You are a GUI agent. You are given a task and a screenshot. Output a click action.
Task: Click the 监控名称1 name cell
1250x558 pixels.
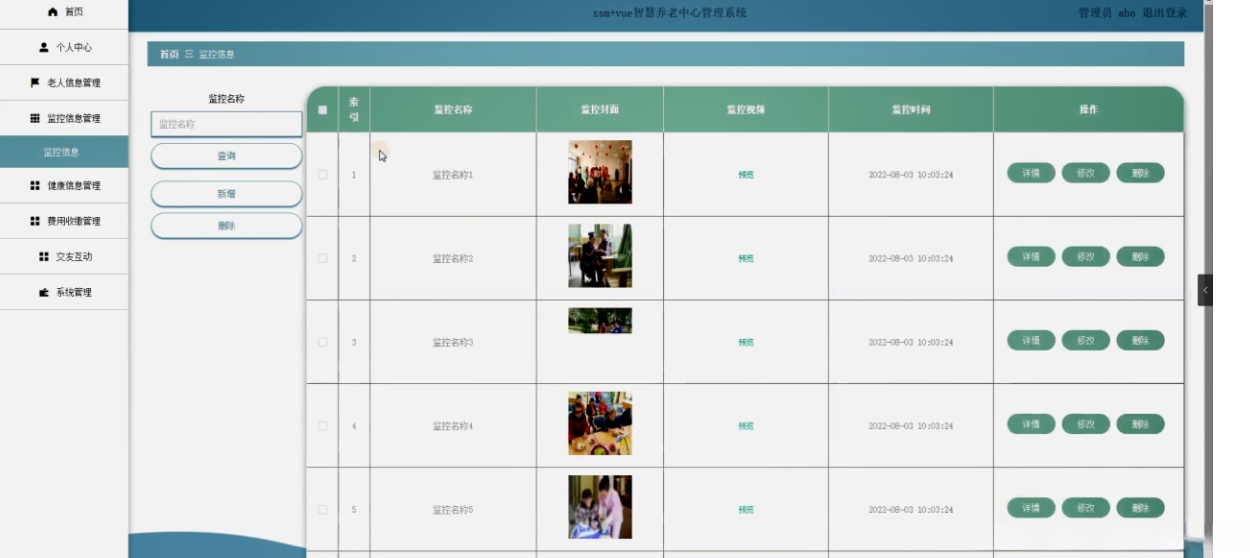click(x=453, y=175)
